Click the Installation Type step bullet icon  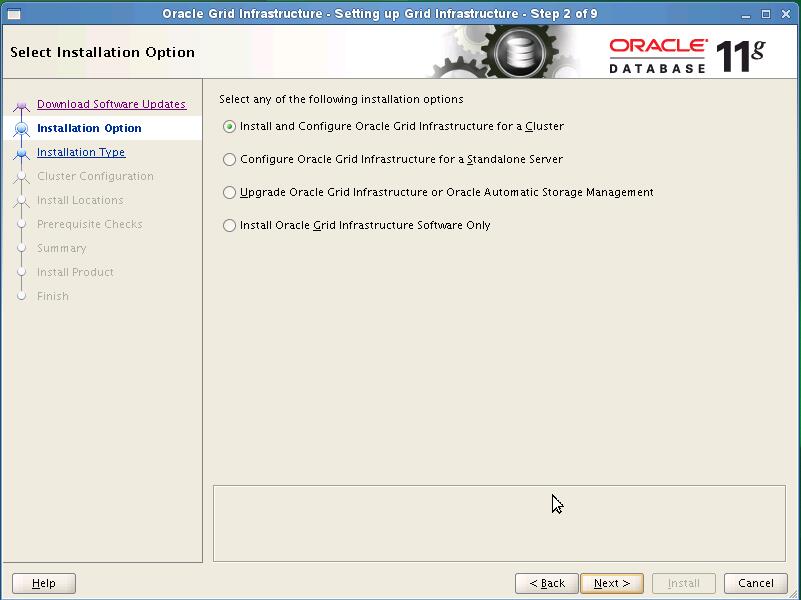click(21, 153)
